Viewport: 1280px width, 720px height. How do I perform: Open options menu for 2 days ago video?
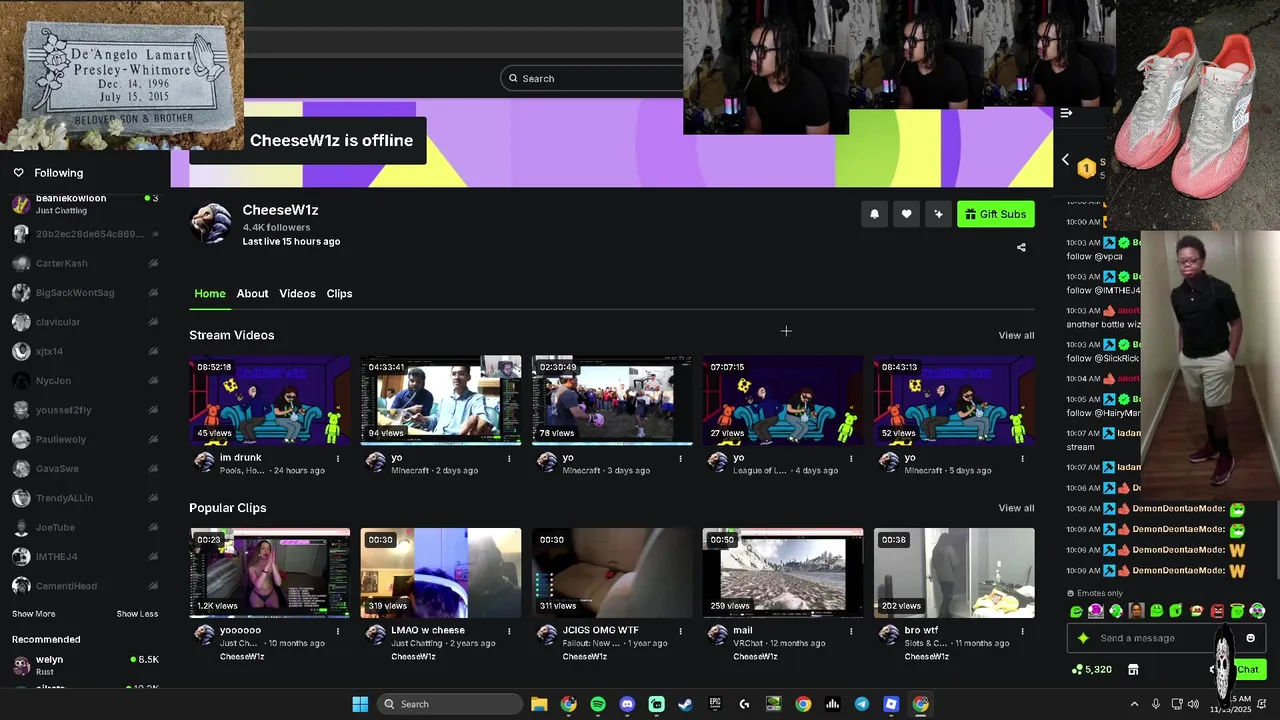[509, 459]
